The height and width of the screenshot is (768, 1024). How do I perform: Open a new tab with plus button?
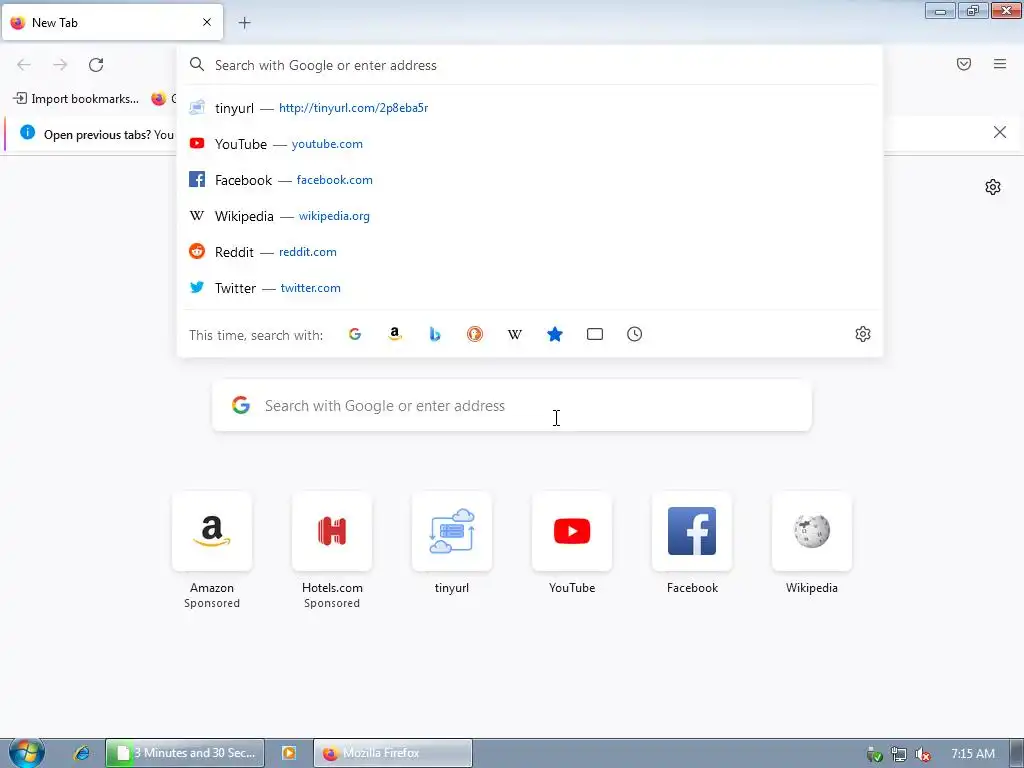coord(244,23)
